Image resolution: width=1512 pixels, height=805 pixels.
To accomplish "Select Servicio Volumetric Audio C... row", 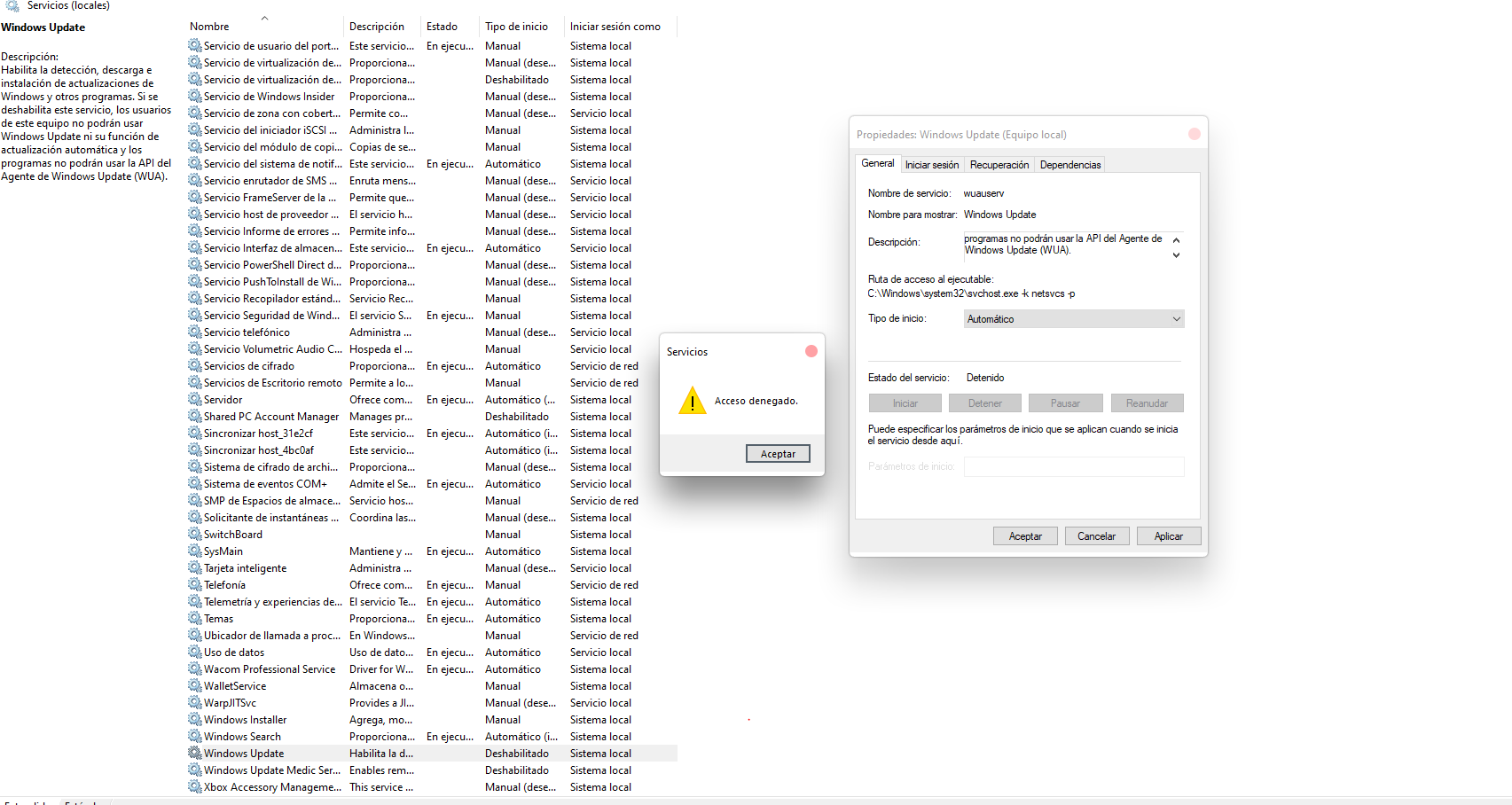I will pos(433,349).
